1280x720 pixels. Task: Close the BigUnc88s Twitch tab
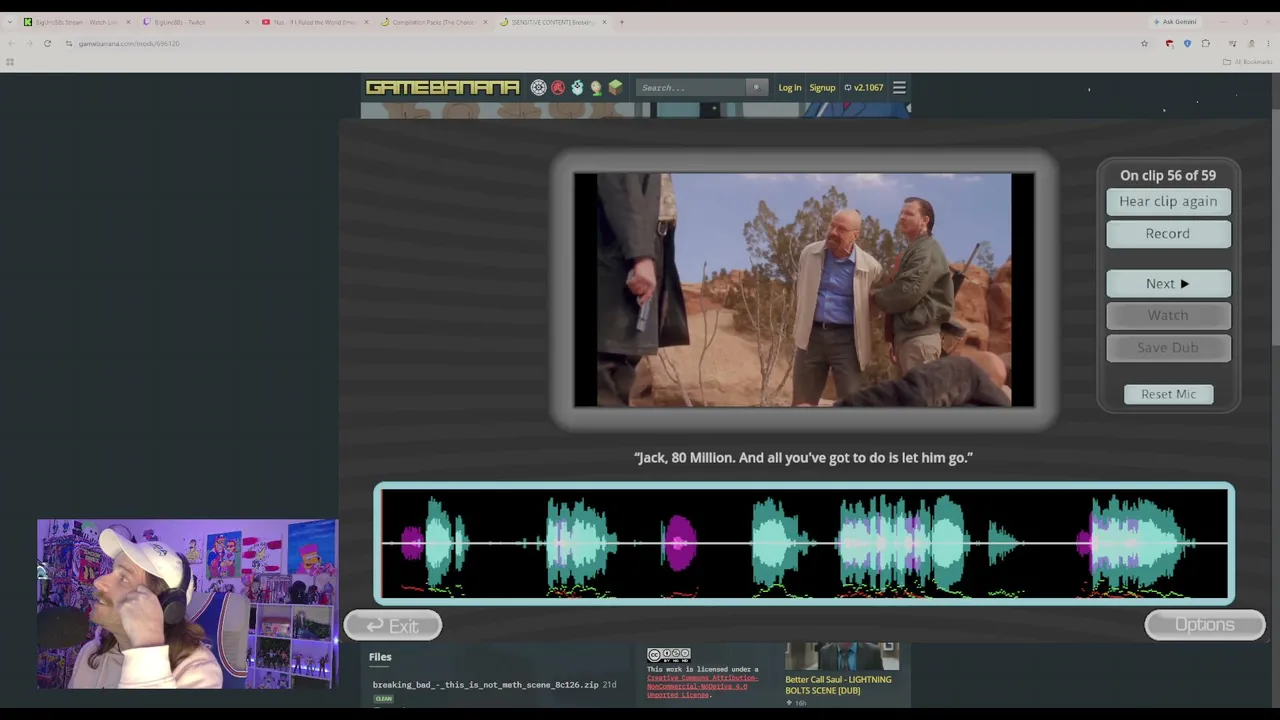coord(247,22)
